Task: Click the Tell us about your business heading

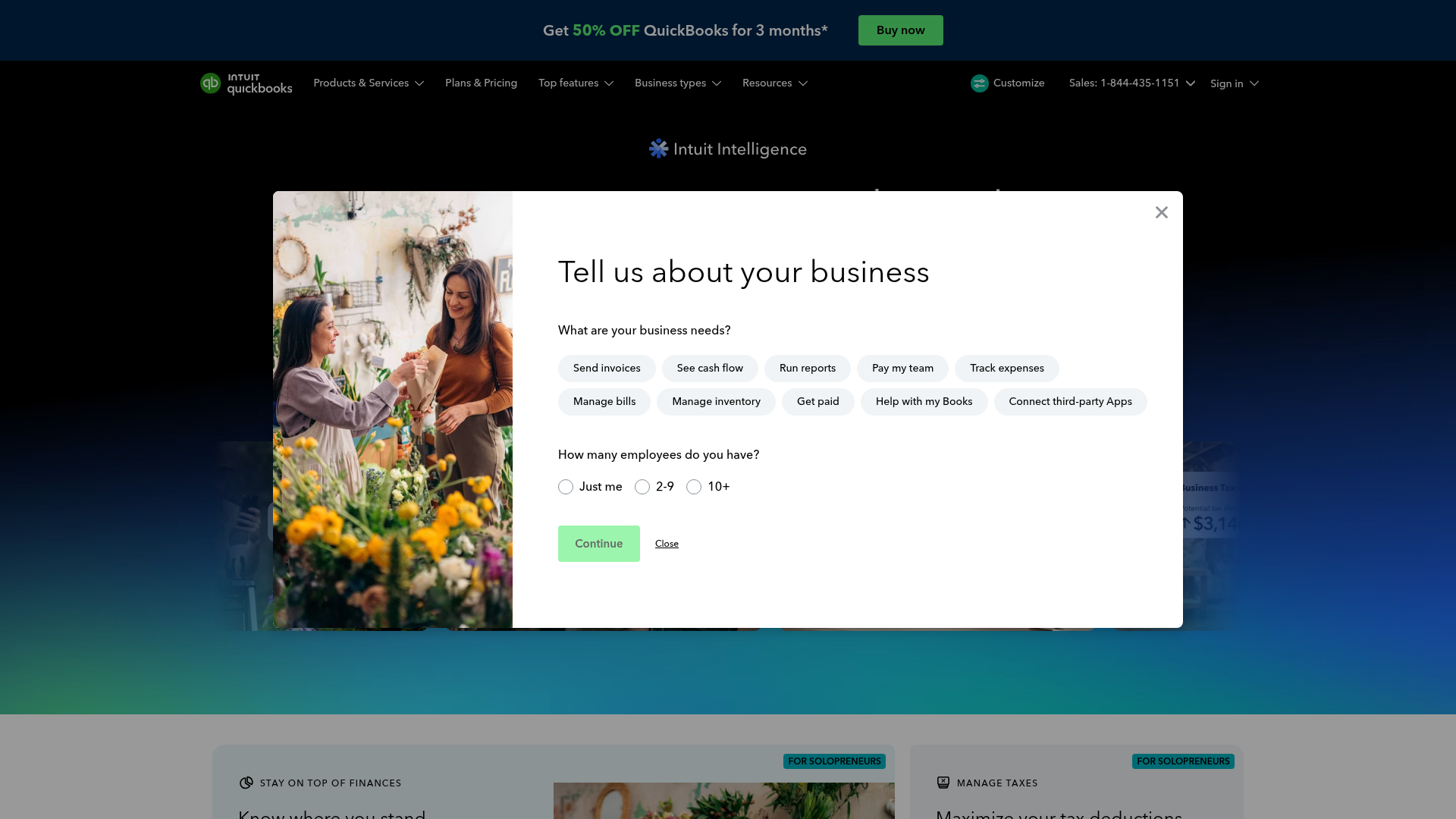Action: (x=743, y=272)
